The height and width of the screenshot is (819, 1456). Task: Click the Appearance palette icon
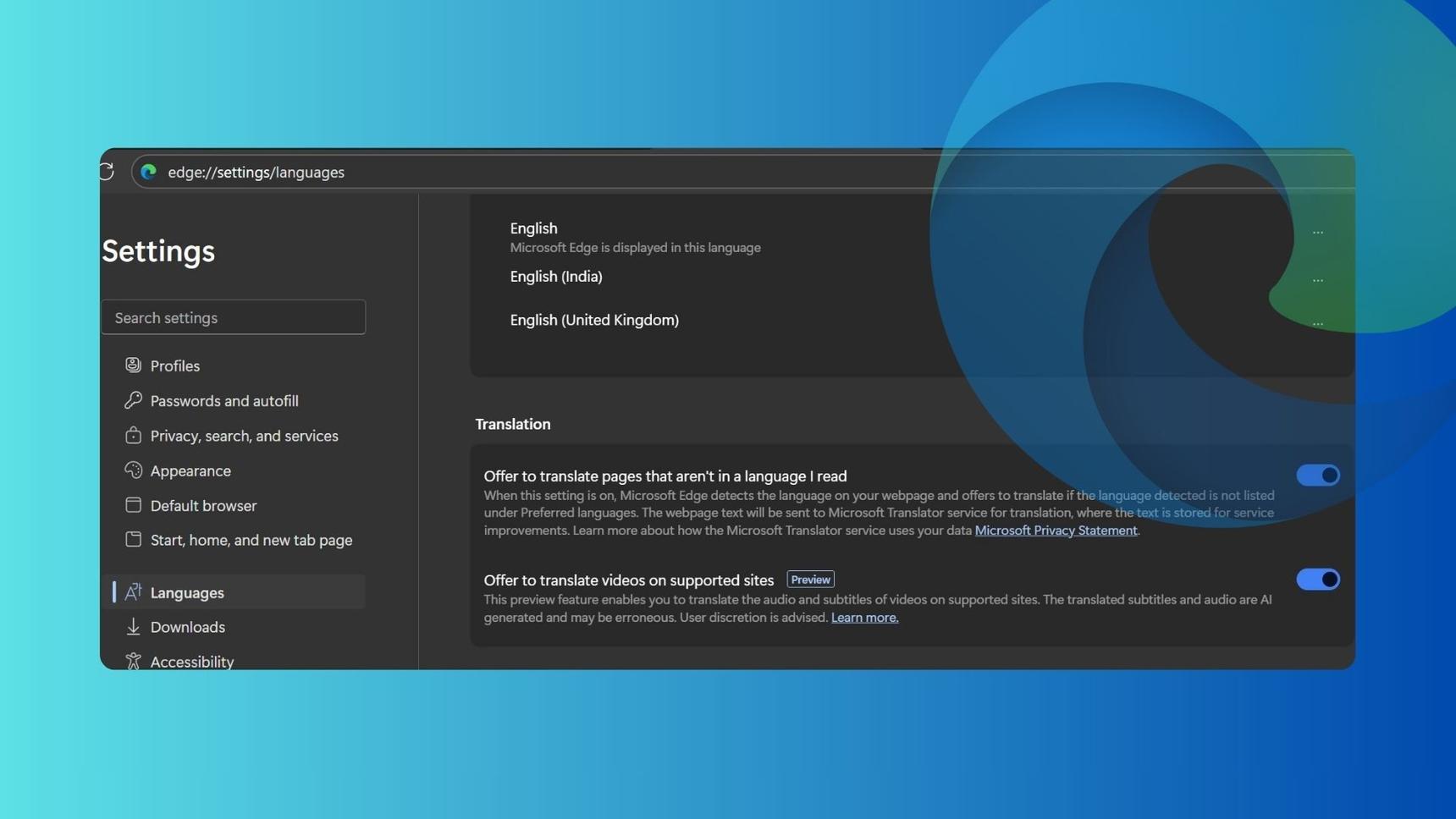click(x=134, y=470)
